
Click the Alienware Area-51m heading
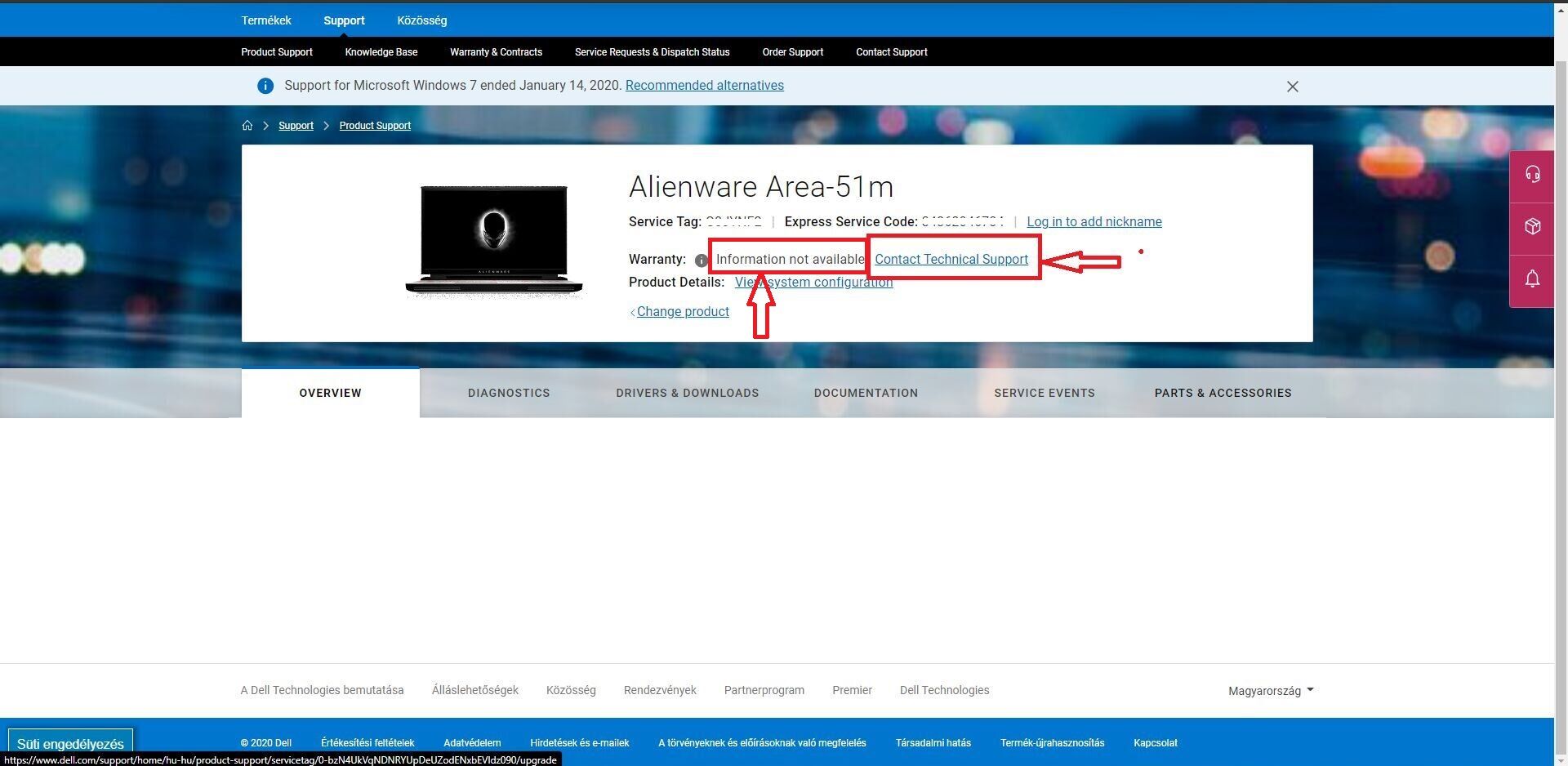pyautogui.click(x=761, y=187)
